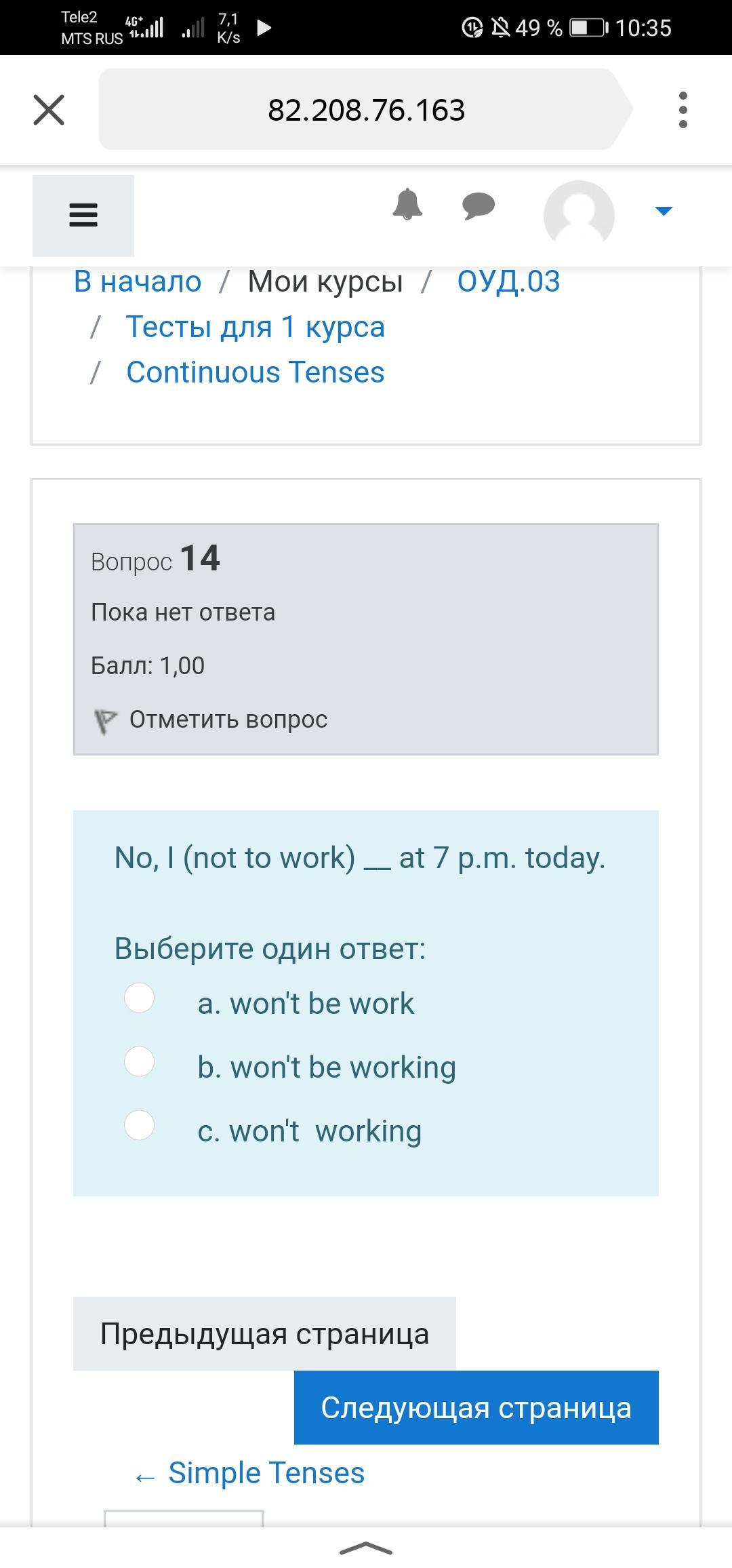Expand the bottom pull-up chevron handle
The width and height of the screenshot is (732, 1568).
pyautogui.click(x=366, y=1549)
